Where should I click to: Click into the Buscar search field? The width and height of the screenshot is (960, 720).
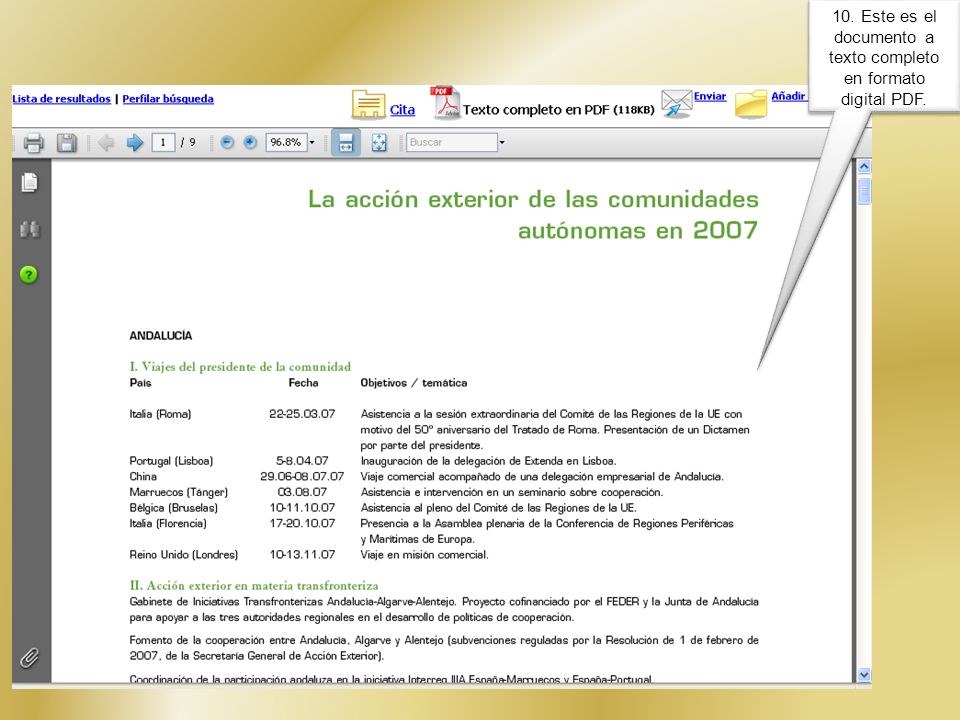452,142
